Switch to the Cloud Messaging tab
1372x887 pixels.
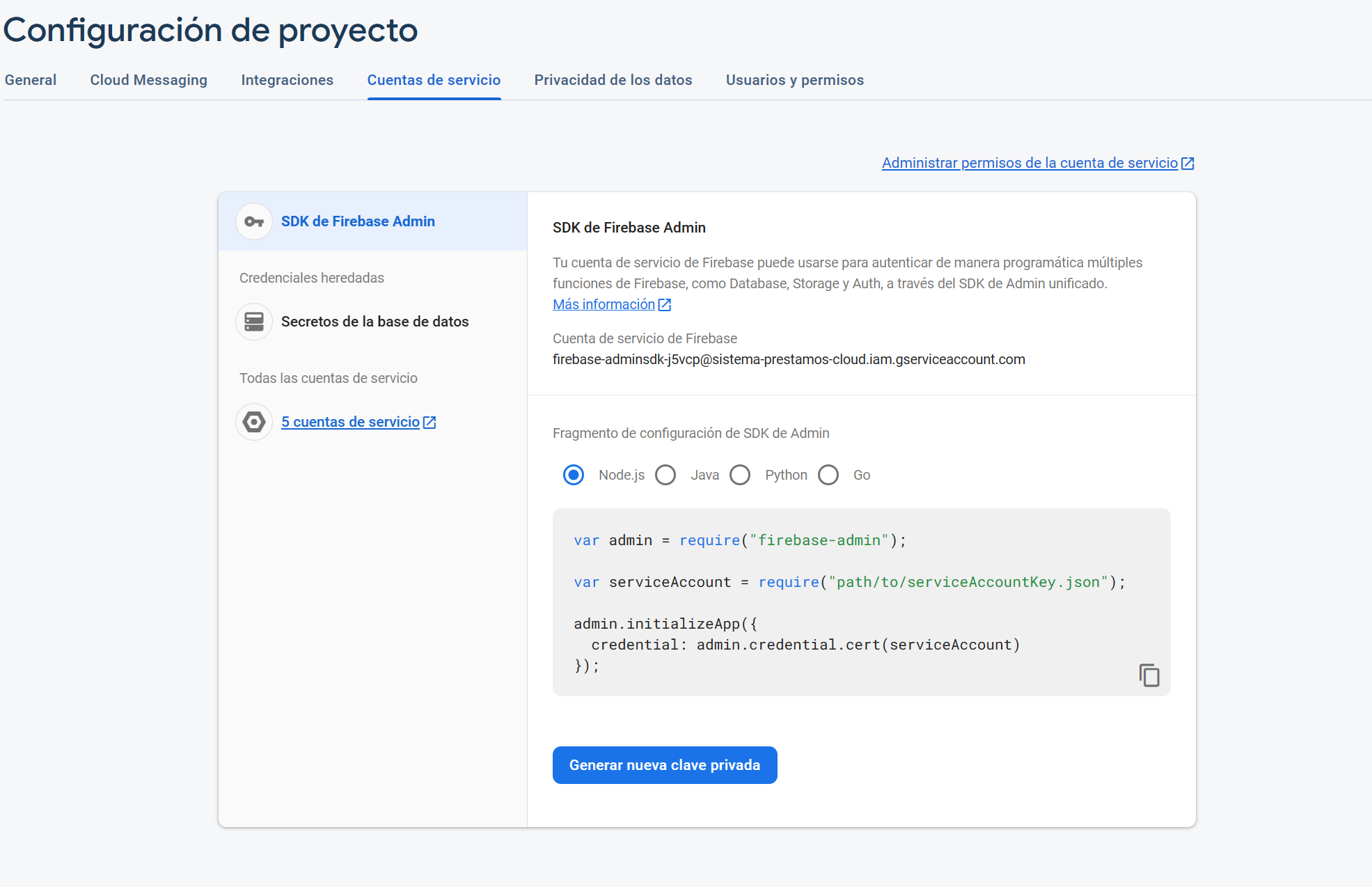click(149, 80)
